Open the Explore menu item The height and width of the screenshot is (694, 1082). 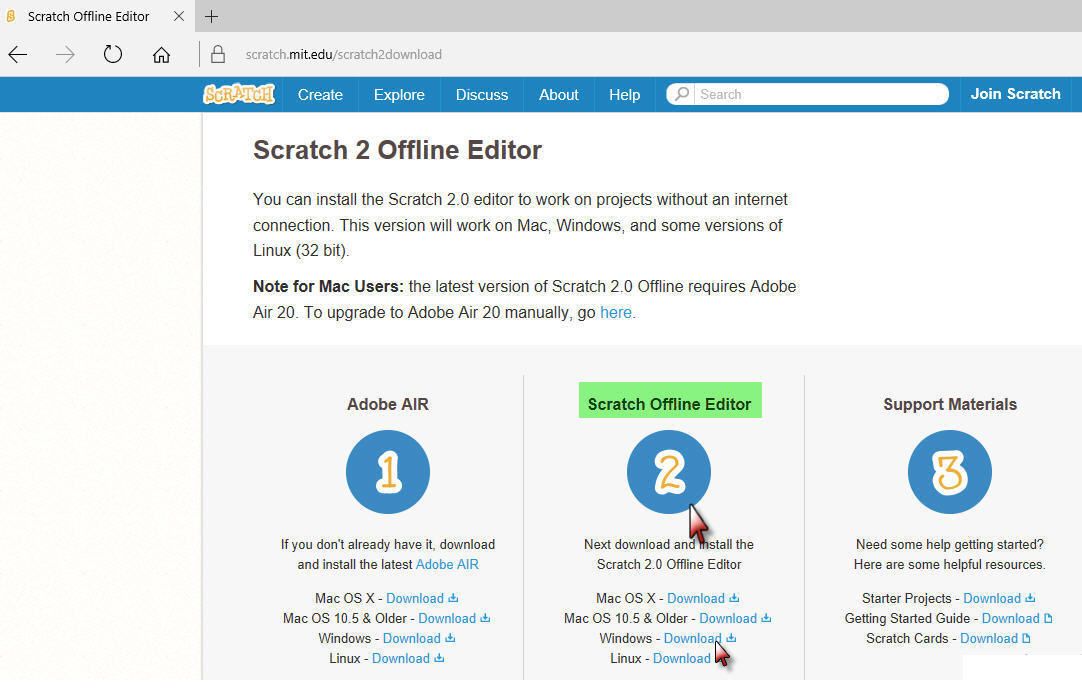pos(399,95)
